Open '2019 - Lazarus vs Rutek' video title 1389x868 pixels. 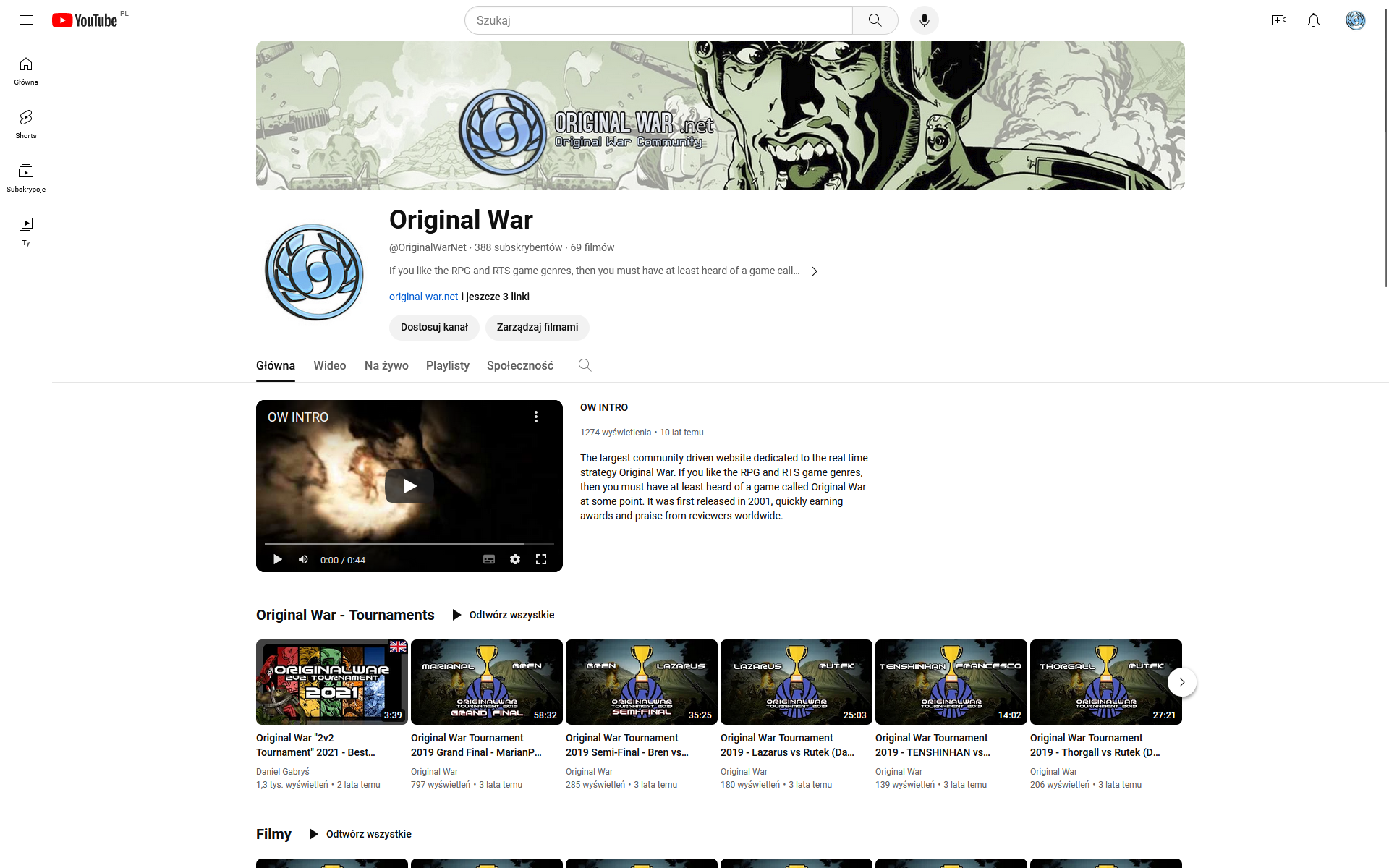[x=787, y=745]
